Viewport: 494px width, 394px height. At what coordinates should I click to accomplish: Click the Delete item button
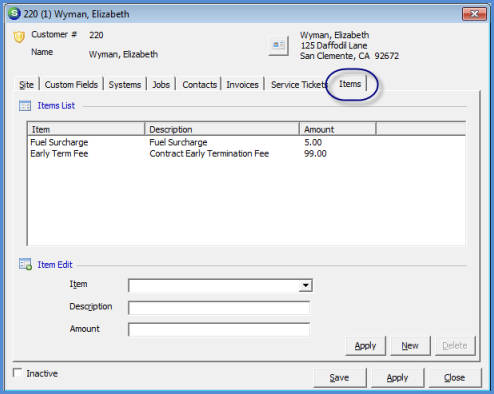click(455, 346)
